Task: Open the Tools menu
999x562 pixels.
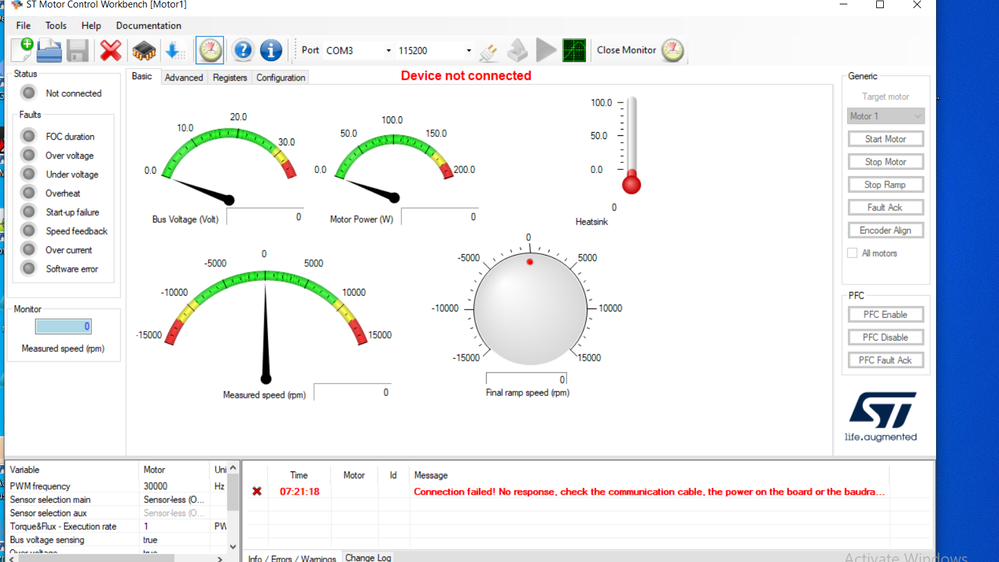Action: coord(55,25)
